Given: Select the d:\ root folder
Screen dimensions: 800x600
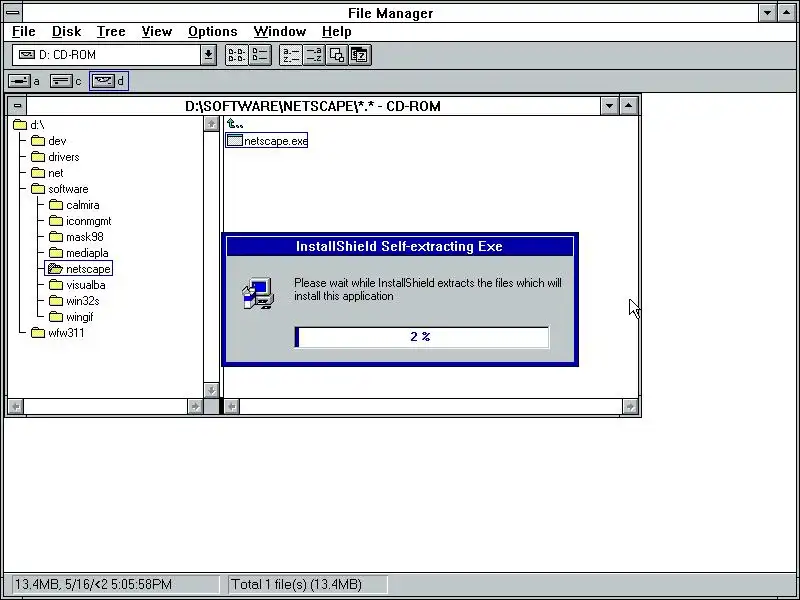Looking at the screenshot, I should pyautogui.click(x=29, y=124).
